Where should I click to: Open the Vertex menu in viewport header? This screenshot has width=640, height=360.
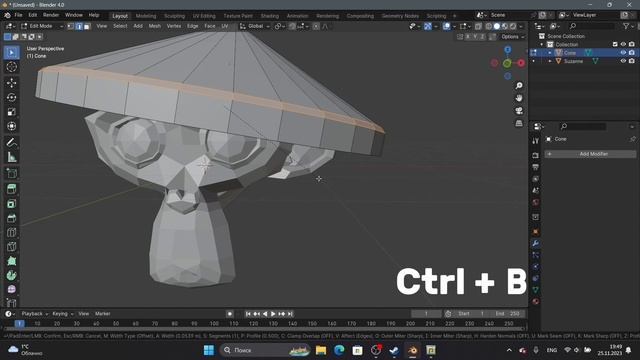coord(174,26)
